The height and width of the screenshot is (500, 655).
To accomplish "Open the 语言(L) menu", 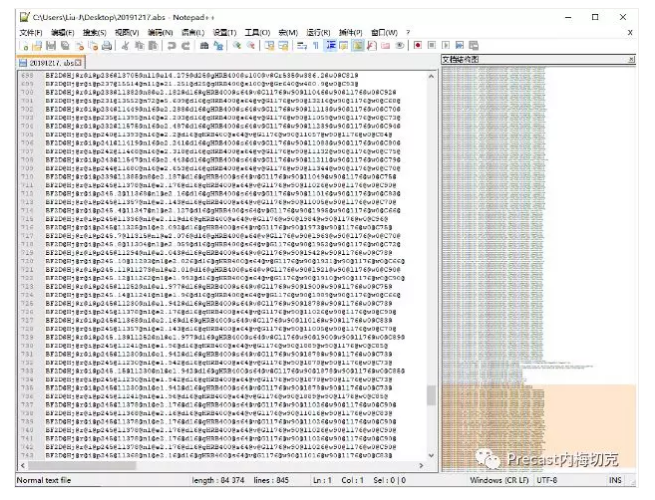I will pyautogui.click(x=193, y=33).
